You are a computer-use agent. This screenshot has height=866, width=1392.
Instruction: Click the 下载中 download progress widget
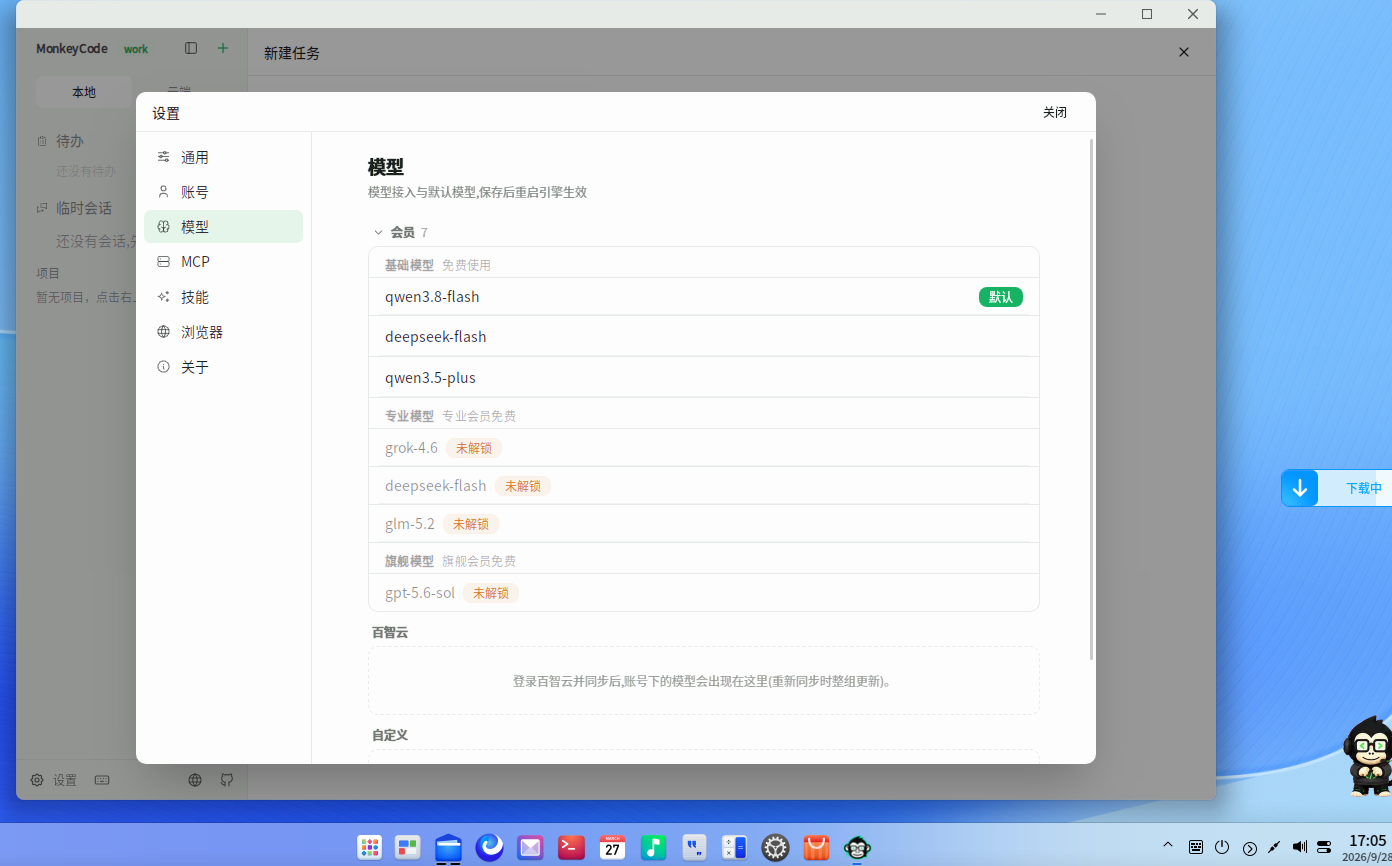click(x=1336, y=488)
